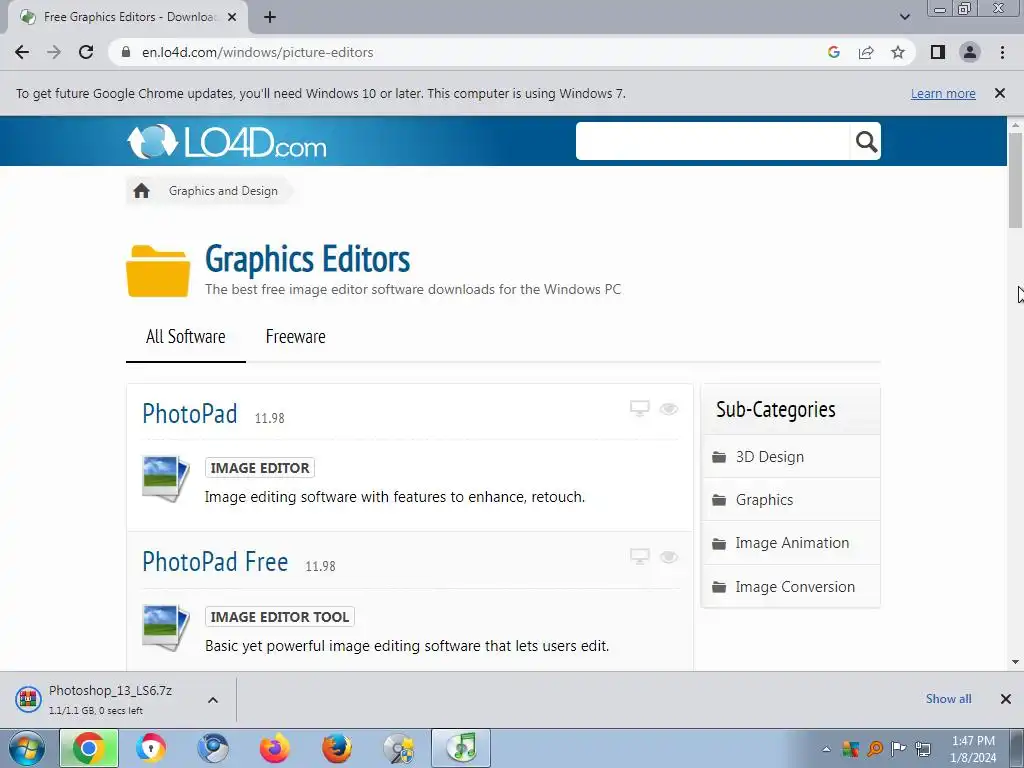Viewport: 1024px width, 768px height.
Task: Click the browser forward arrow
Action: [x=54, y=52]
